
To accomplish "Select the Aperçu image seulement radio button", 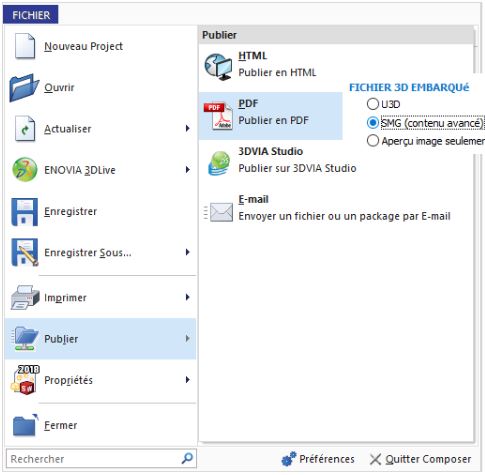I will pyautogui.click(x=373, y=141).
